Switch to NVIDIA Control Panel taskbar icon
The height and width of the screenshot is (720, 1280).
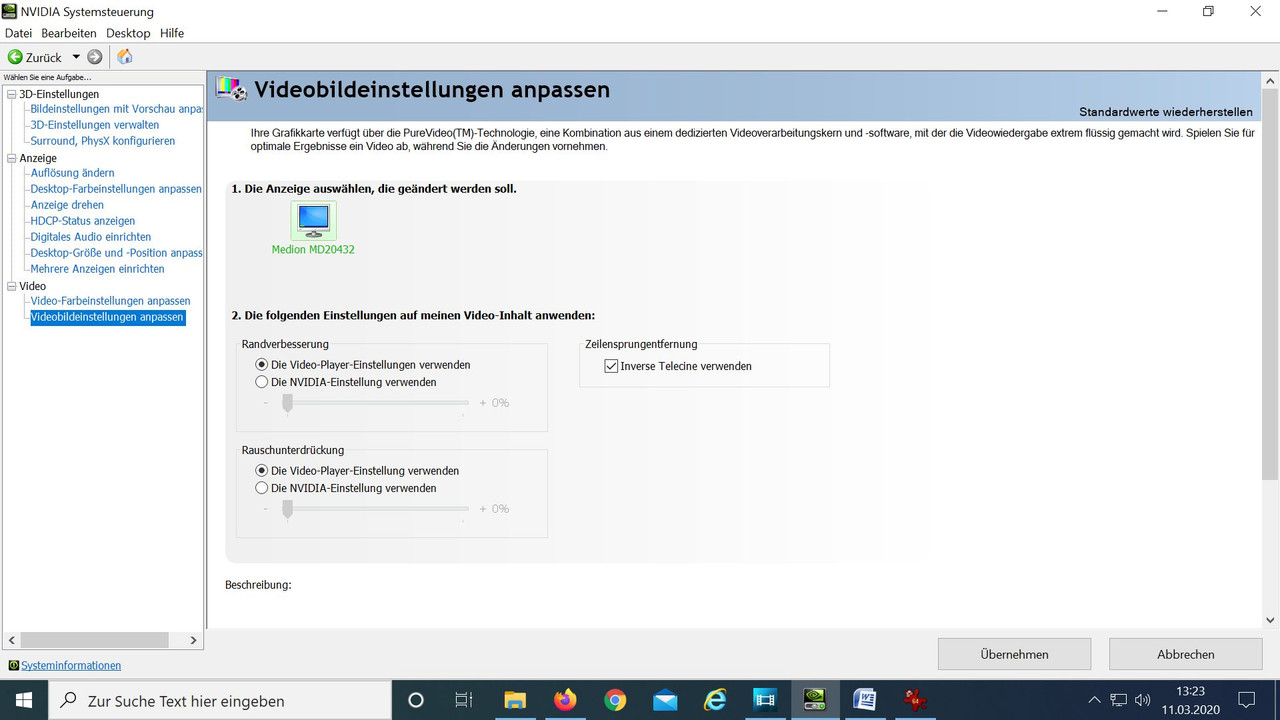tap(815, 700)
